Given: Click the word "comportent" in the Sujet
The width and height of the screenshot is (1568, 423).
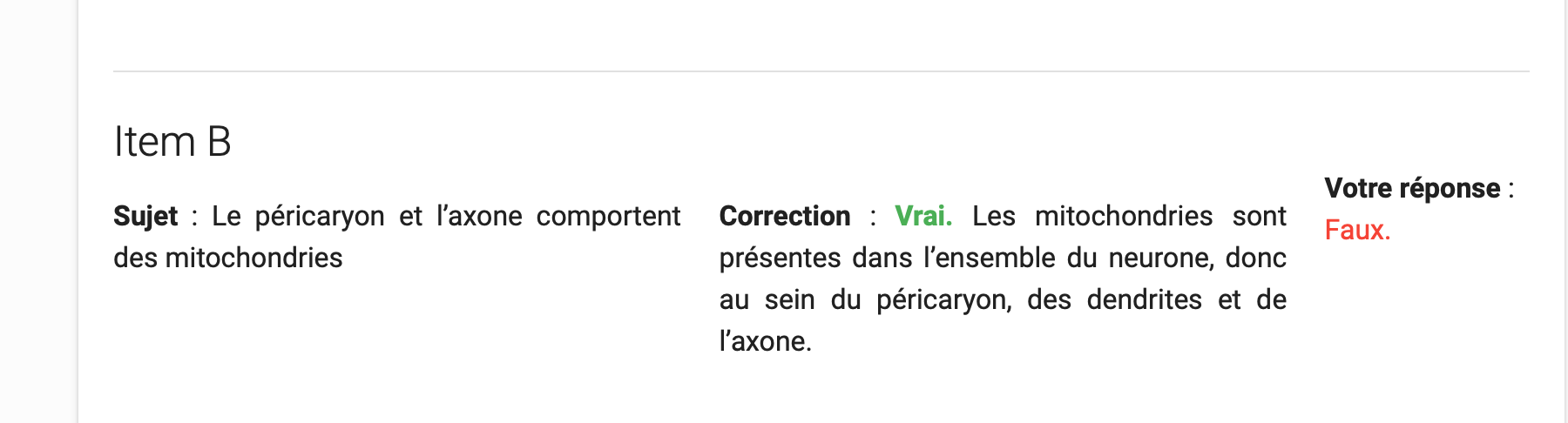Looking at the screenshot, I should (x=608, y=216).
